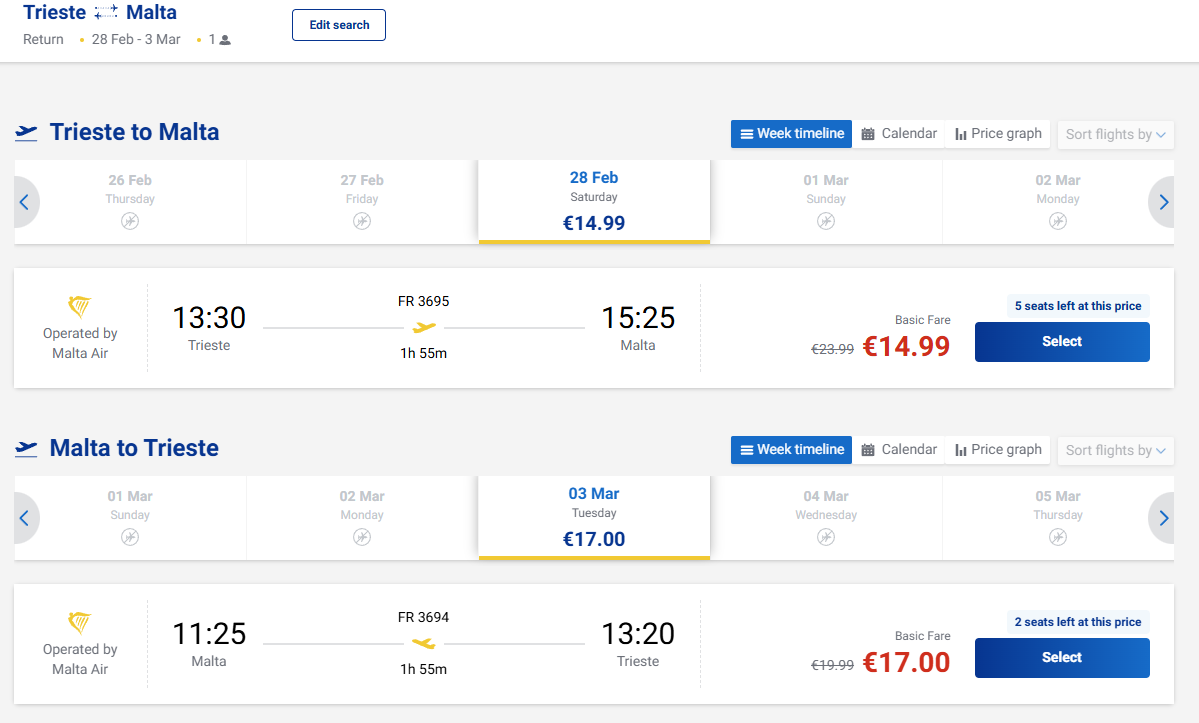
Task: Click the Ryanair harp logo on outbound flight
Action: tap(80, 306)
